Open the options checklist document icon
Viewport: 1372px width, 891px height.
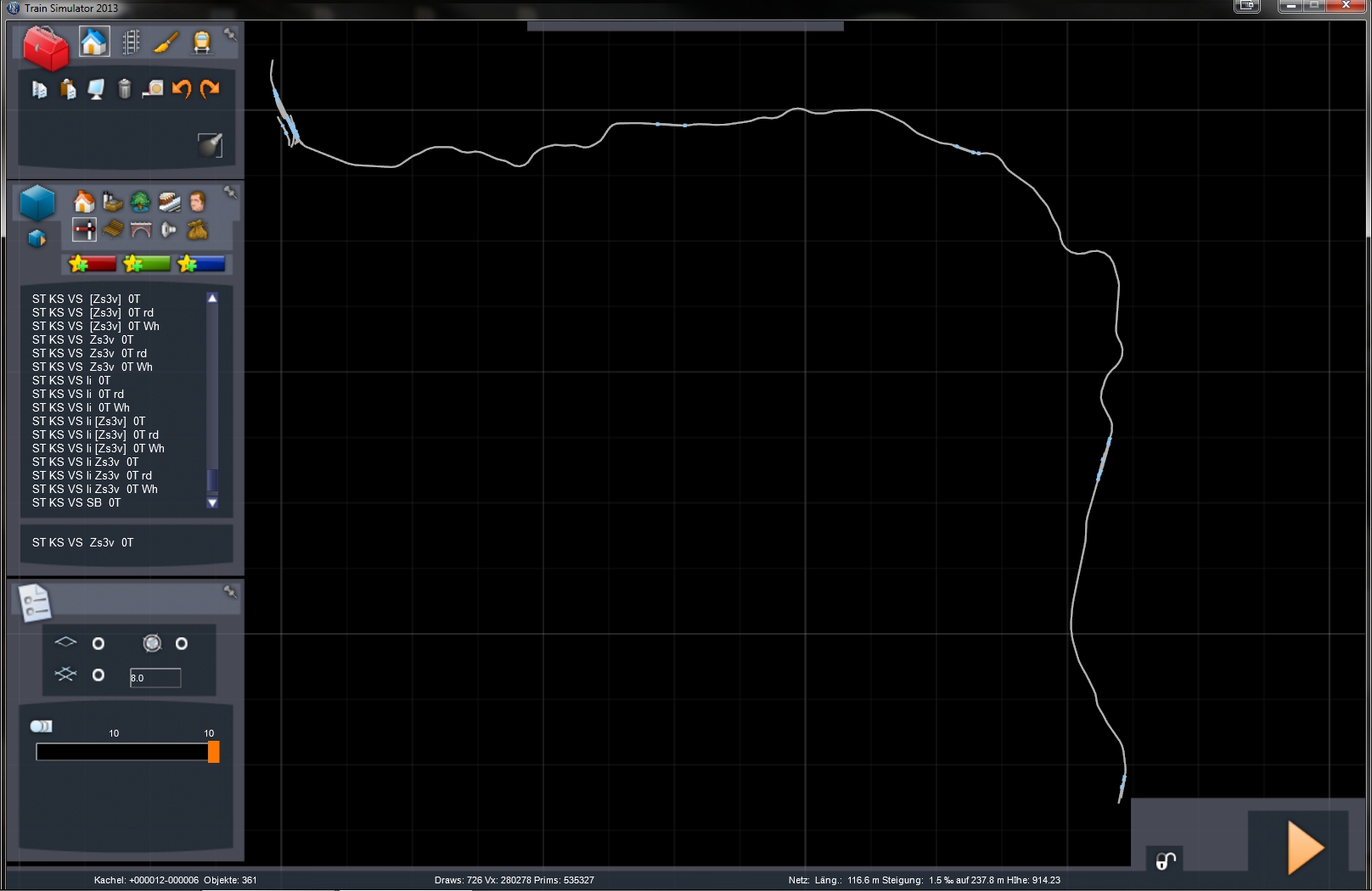pos(35,603)
